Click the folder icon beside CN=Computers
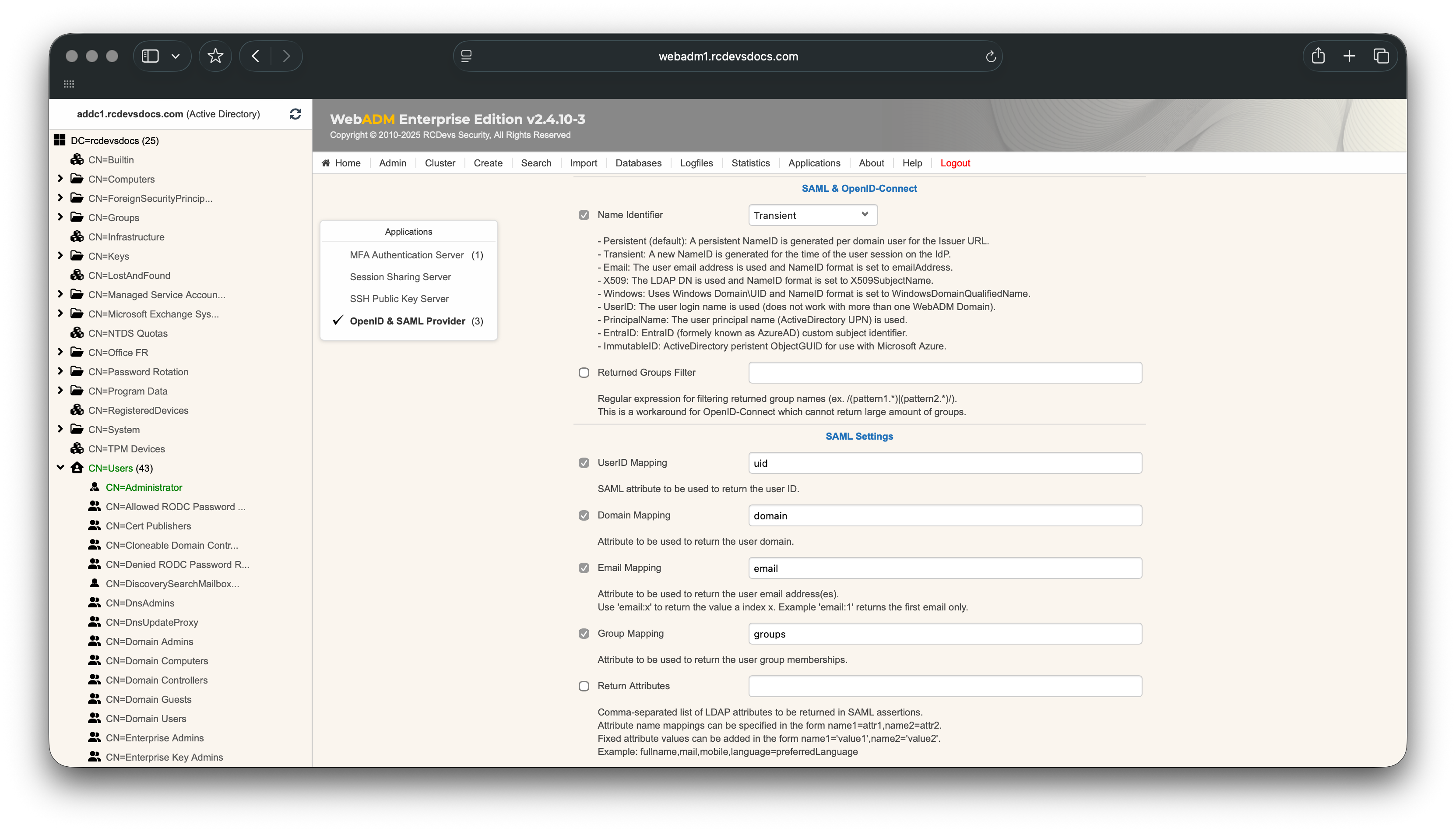 click(77, 178)
